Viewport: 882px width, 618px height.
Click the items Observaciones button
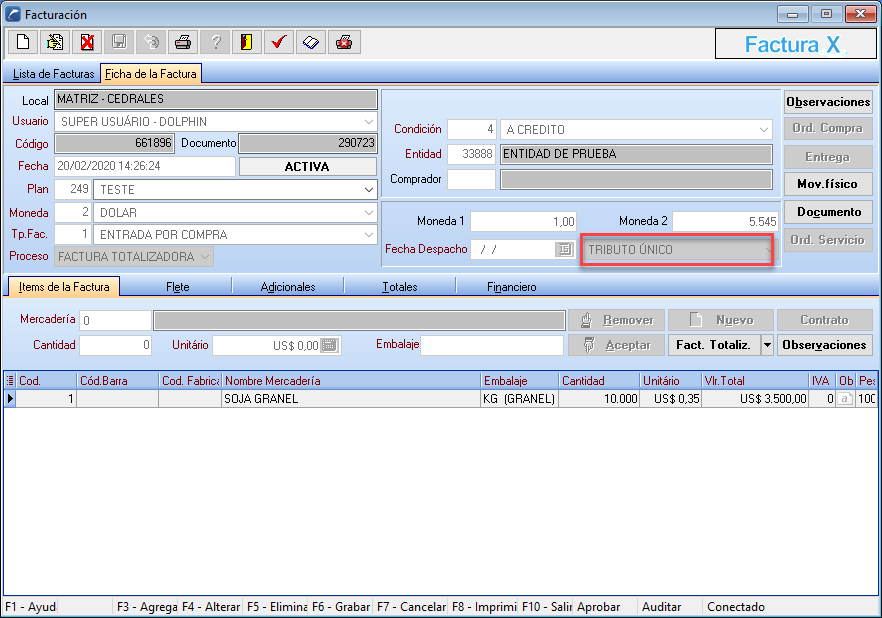pos(825,345)
